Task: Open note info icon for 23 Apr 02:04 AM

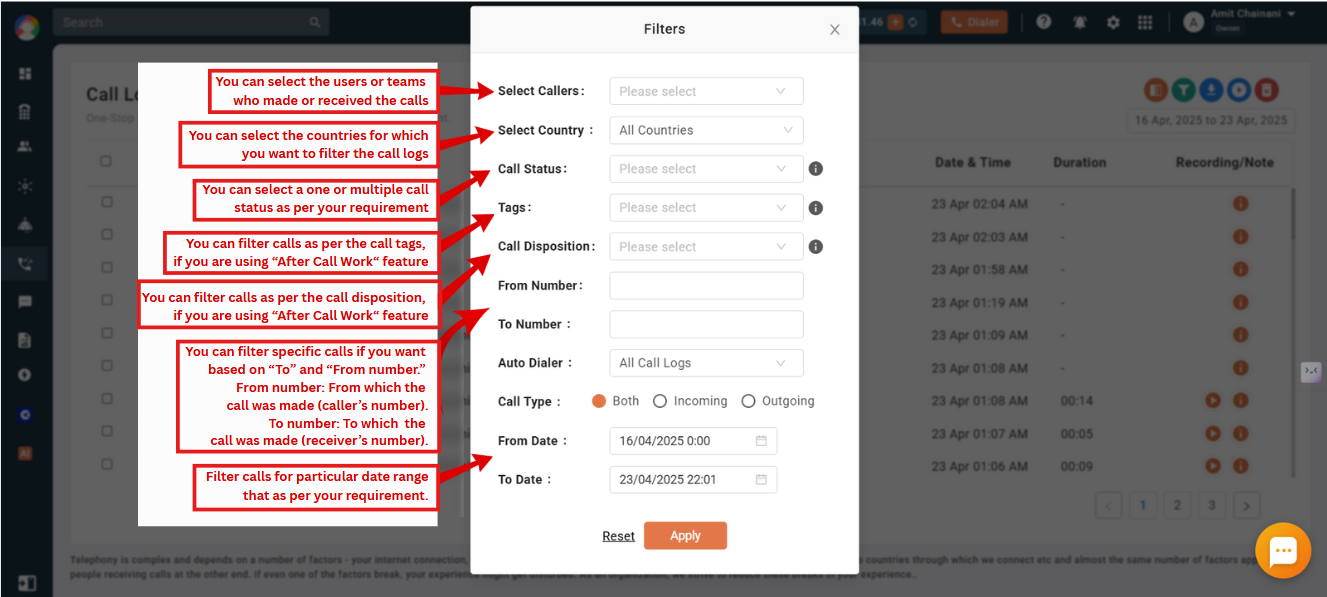Action: click(1240, 204)
